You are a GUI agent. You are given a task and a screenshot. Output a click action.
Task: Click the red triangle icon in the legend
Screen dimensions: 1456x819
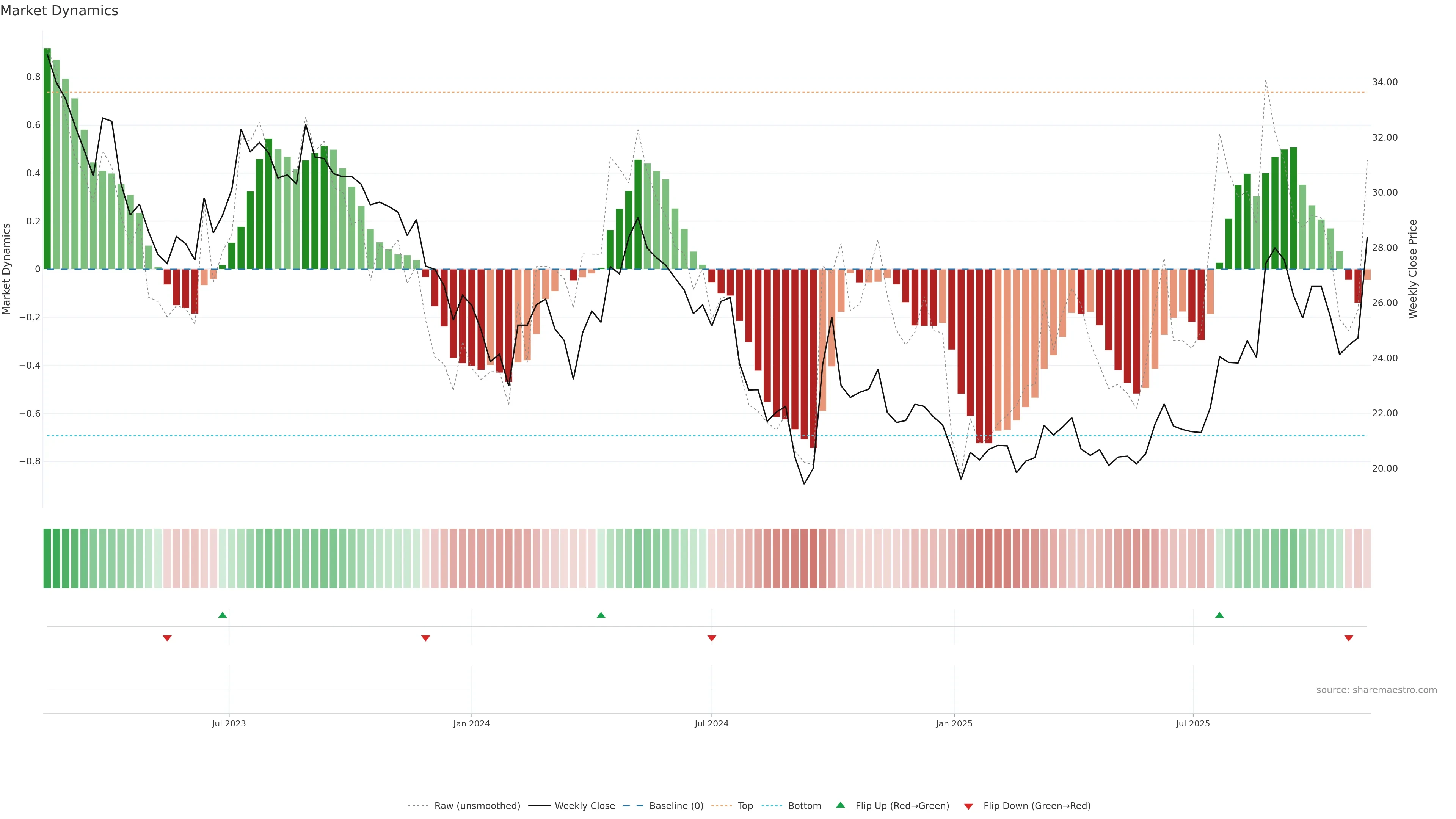pos(968,806)
